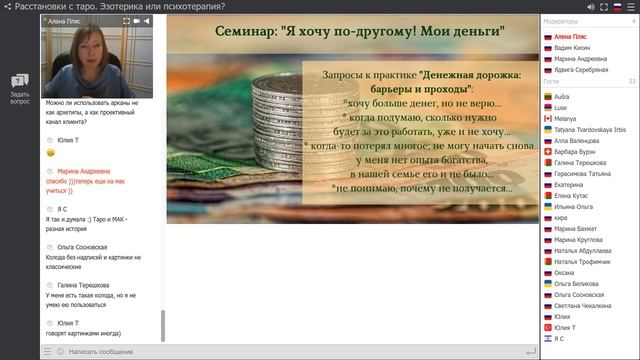Open the chat options menu icon

tap(48, 351)
